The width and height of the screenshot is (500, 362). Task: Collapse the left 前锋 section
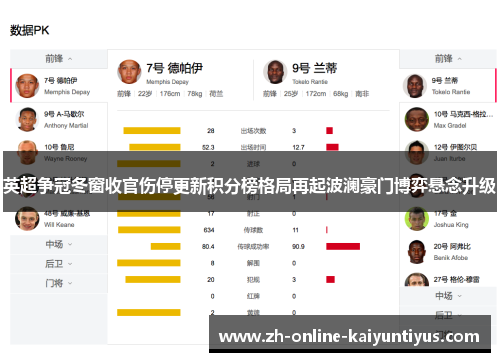point(59,59)
